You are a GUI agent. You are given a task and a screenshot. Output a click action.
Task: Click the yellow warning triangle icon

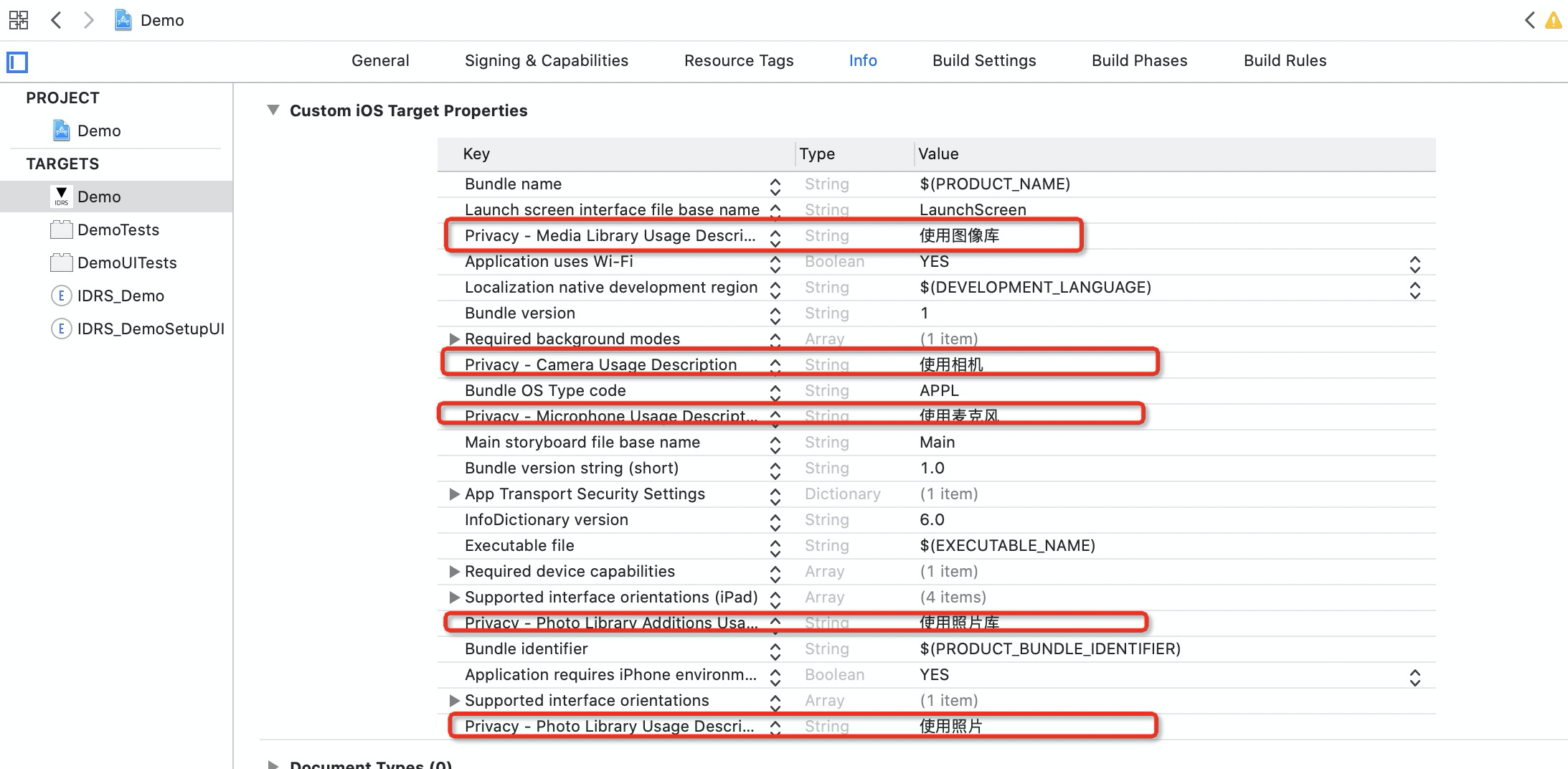[x=1554, y=20]
